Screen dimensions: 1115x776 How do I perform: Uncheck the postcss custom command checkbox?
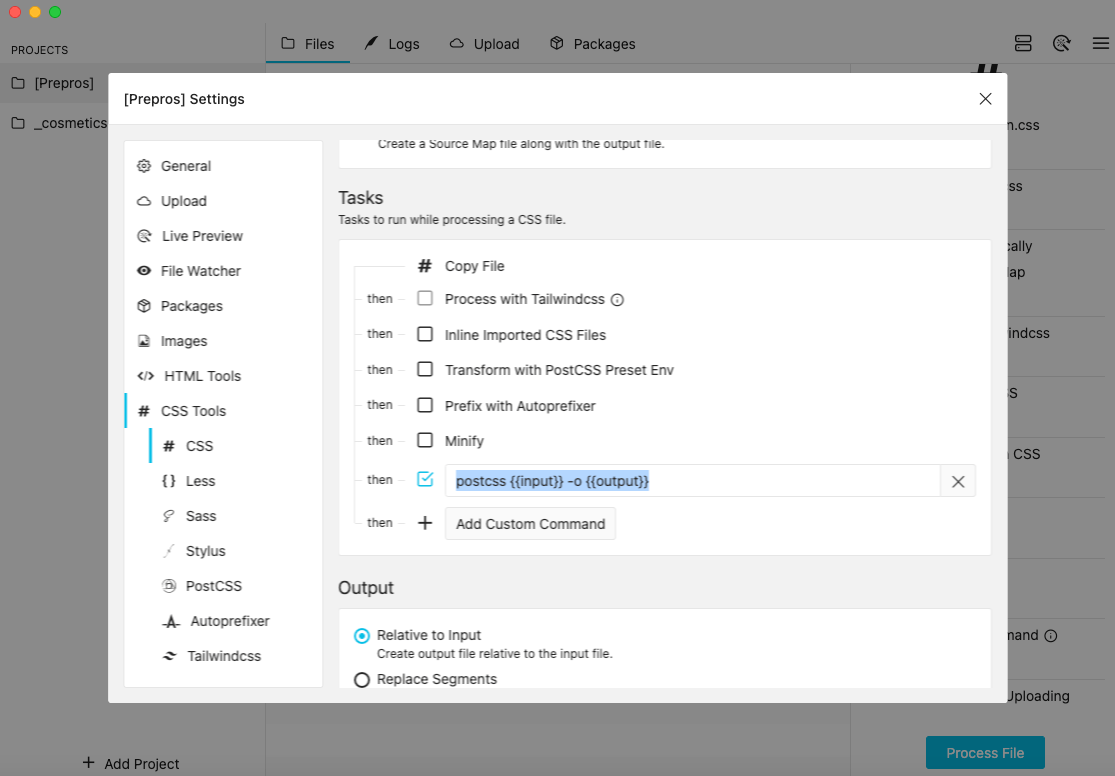point(425,480)
